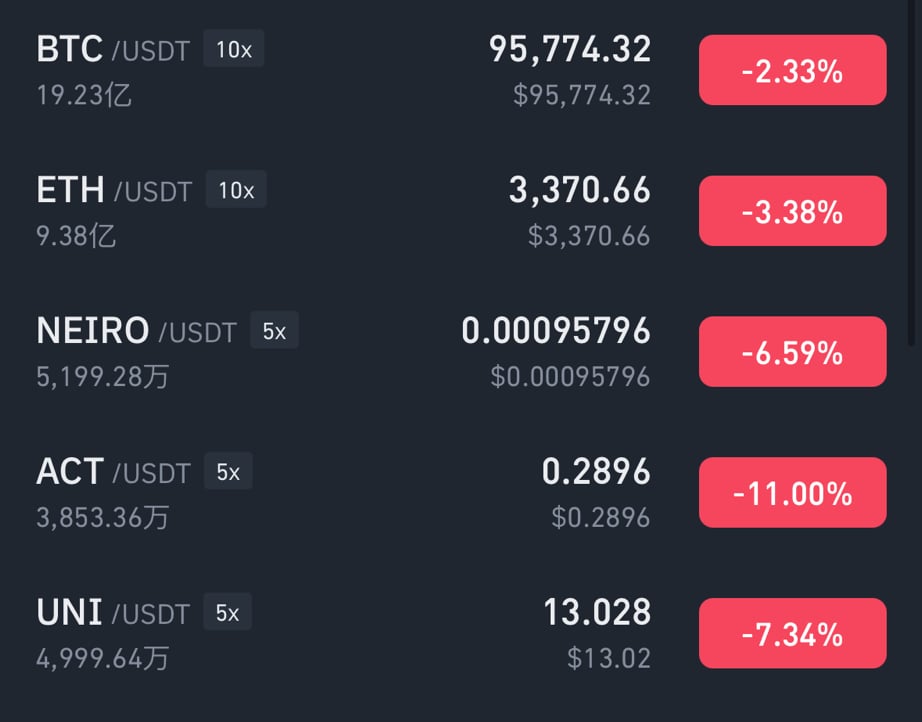Open the UNI/USDT trading pair
This screenshot has width=922, height=722.
pos(461,634)
